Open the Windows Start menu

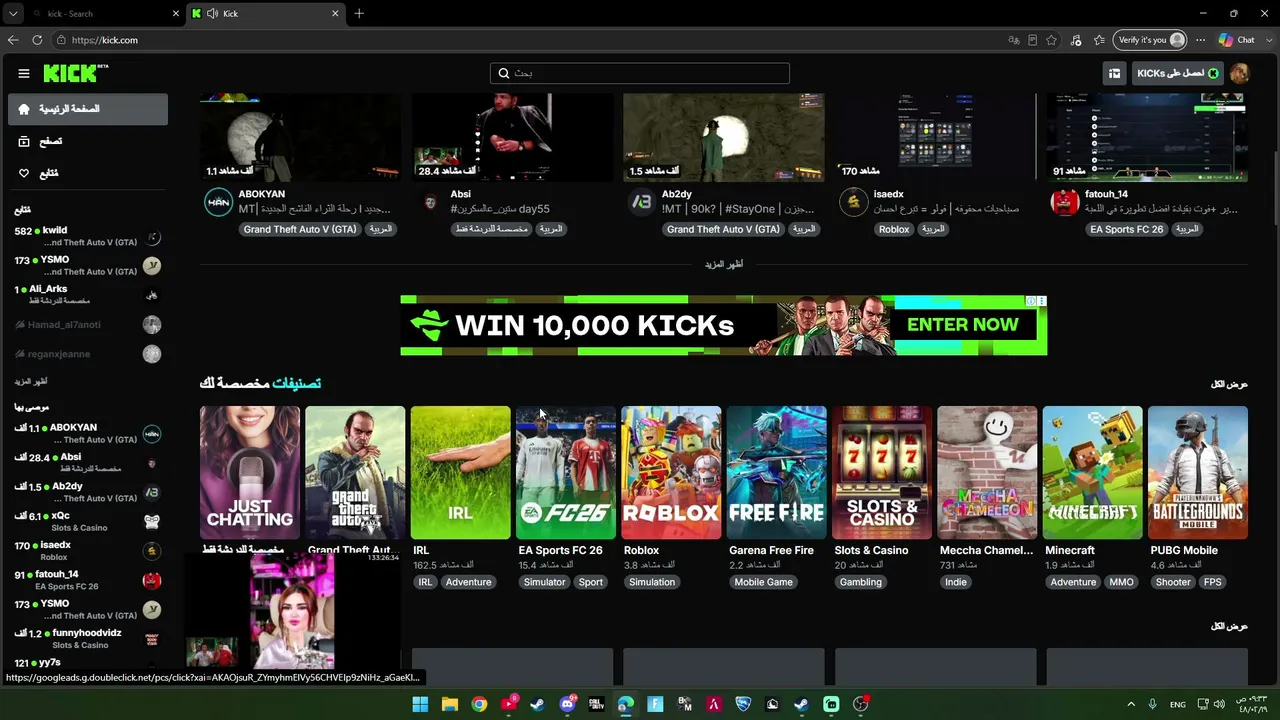420,704
